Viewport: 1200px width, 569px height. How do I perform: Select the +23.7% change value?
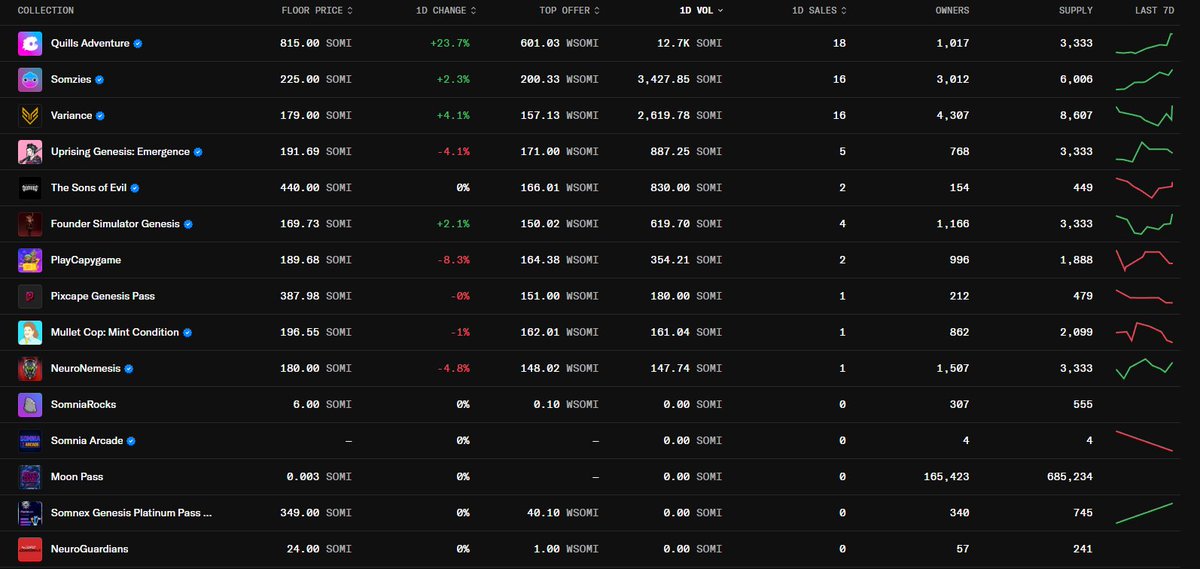click(449, 44)
